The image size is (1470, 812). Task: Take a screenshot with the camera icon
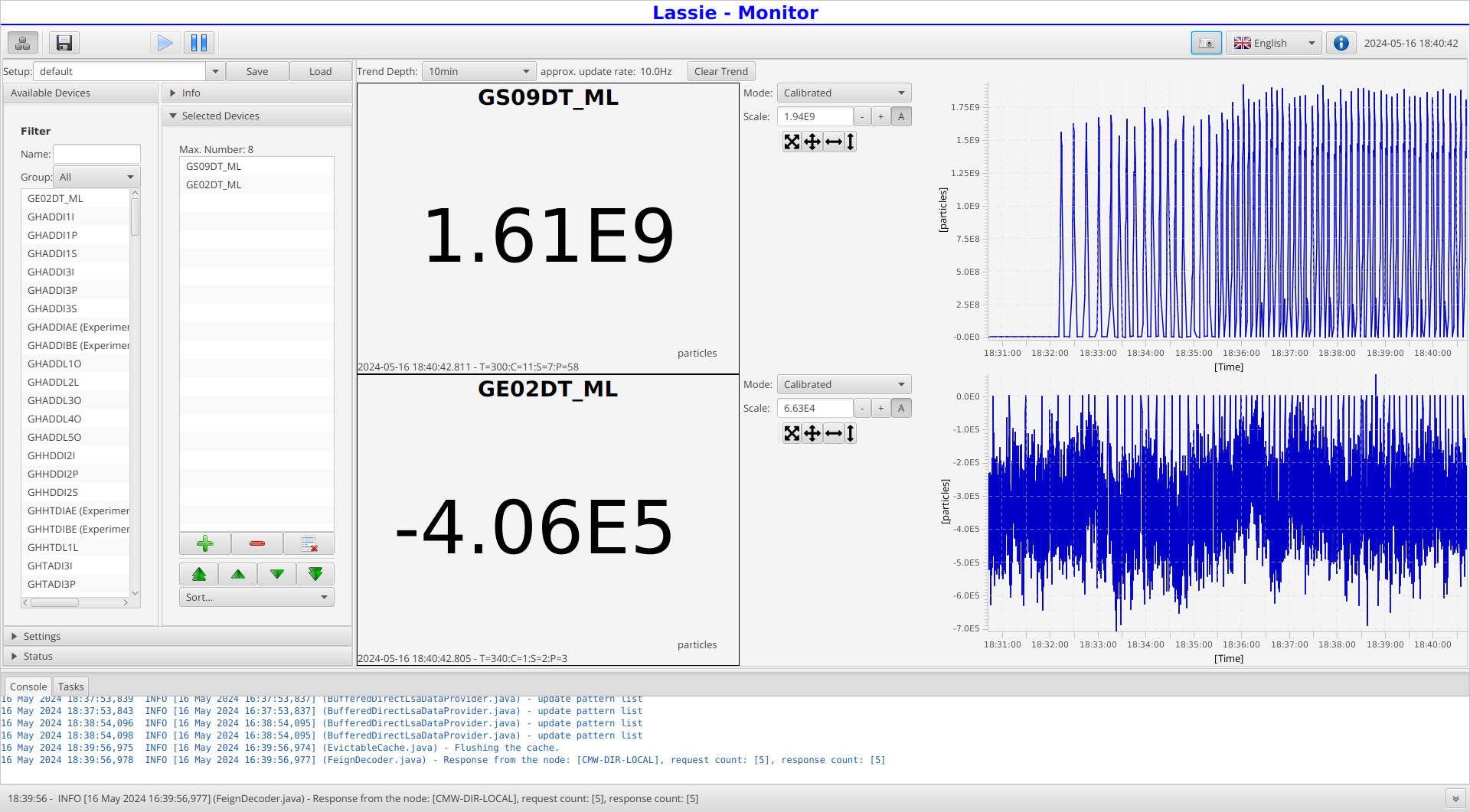click(x=1207, y=43)
